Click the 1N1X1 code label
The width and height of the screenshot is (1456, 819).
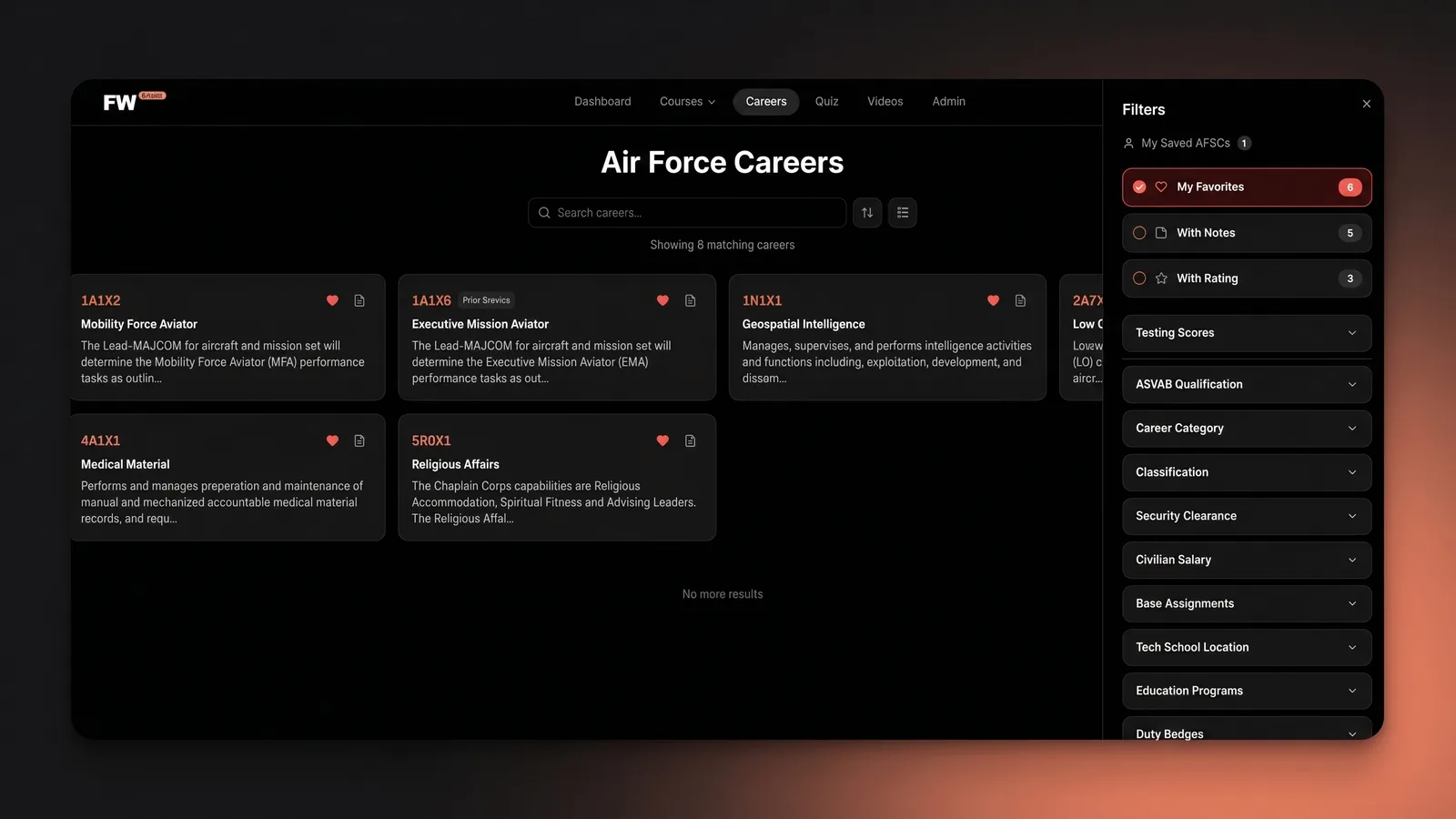click(x=762, y=300)
